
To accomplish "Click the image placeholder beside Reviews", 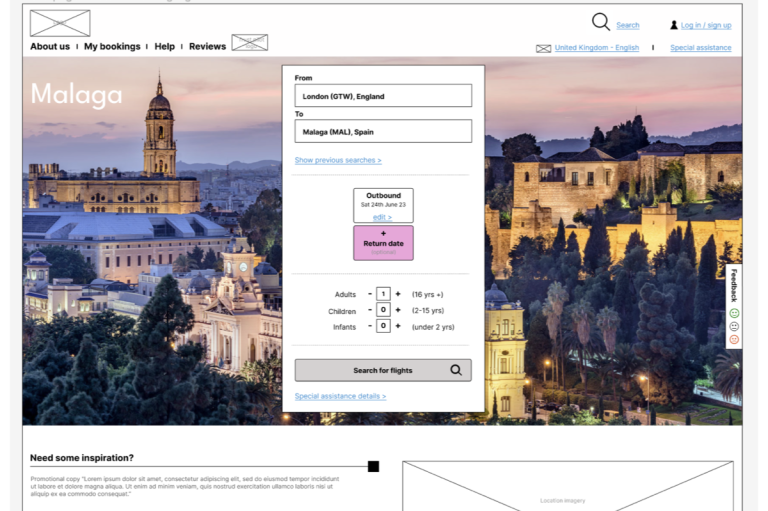I will click(250, 43).
